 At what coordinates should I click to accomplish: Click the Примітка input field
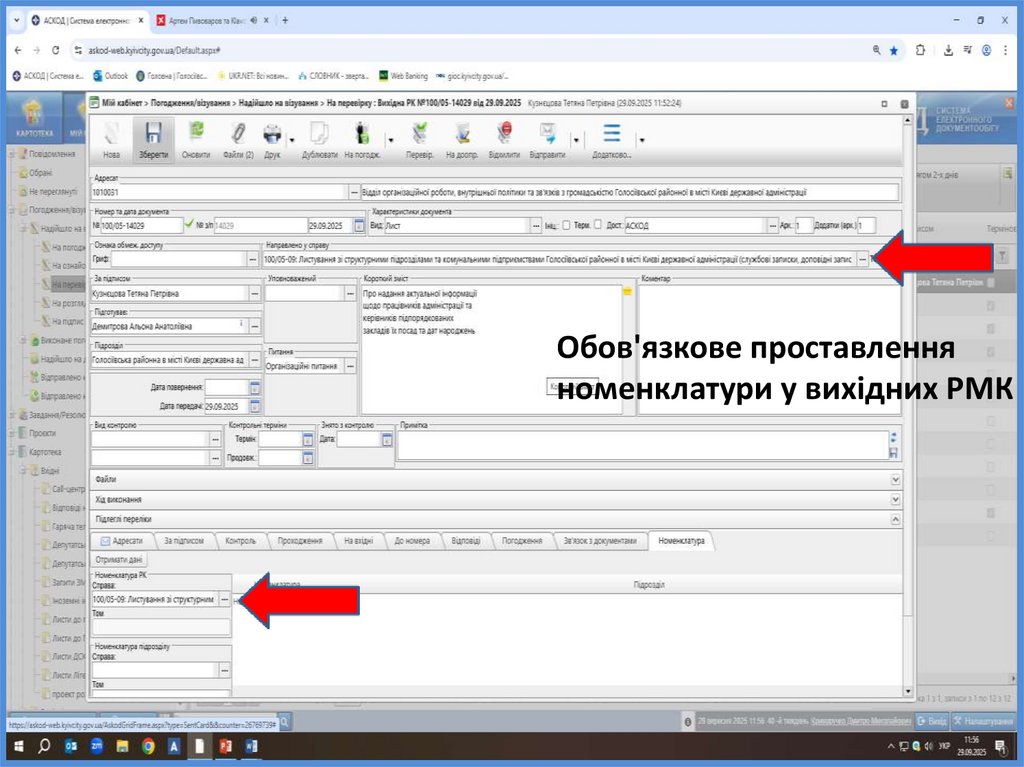(643, 445)
